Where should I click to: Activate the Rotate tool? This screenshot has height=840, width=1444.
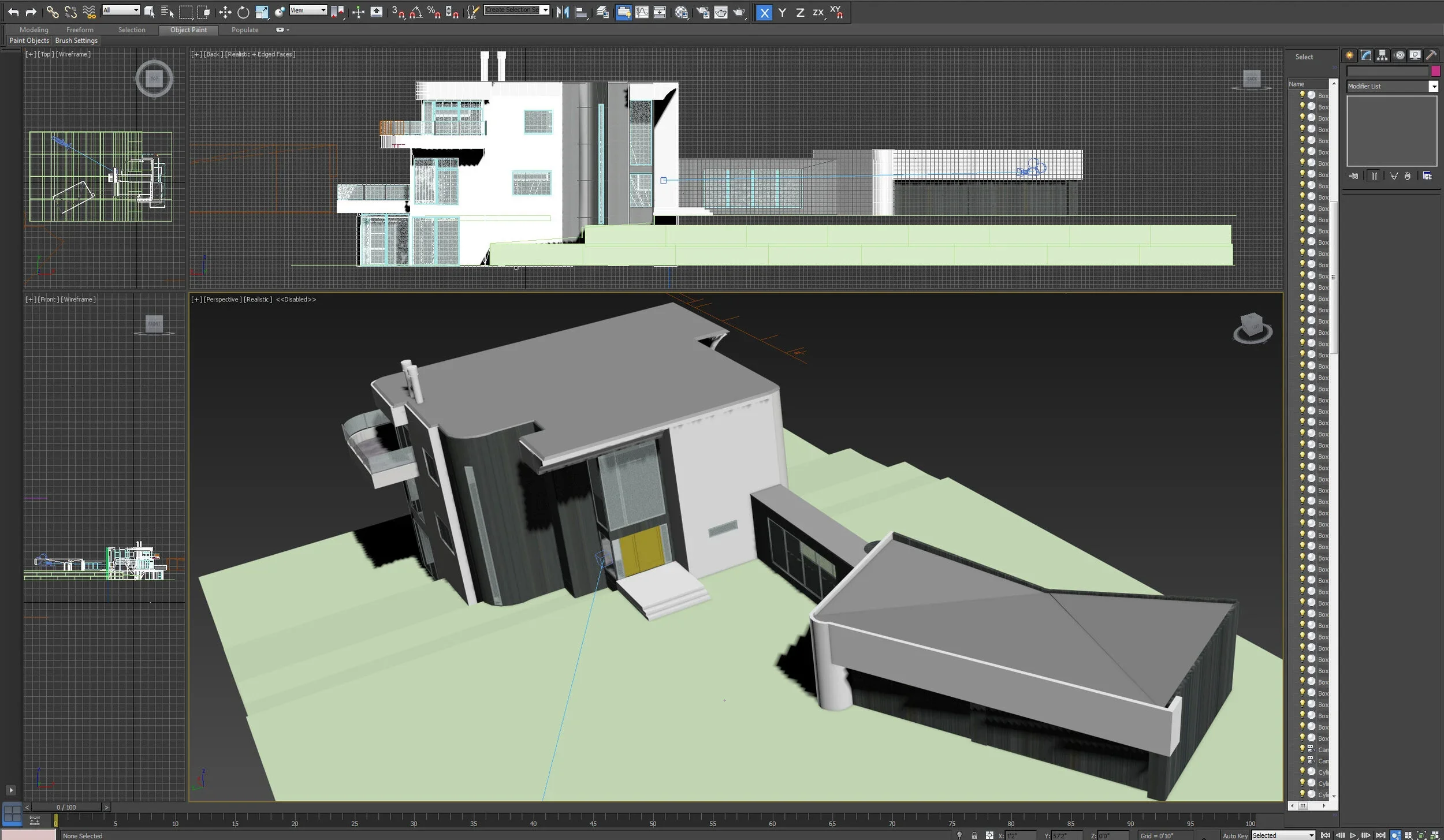tap(243, 12)
